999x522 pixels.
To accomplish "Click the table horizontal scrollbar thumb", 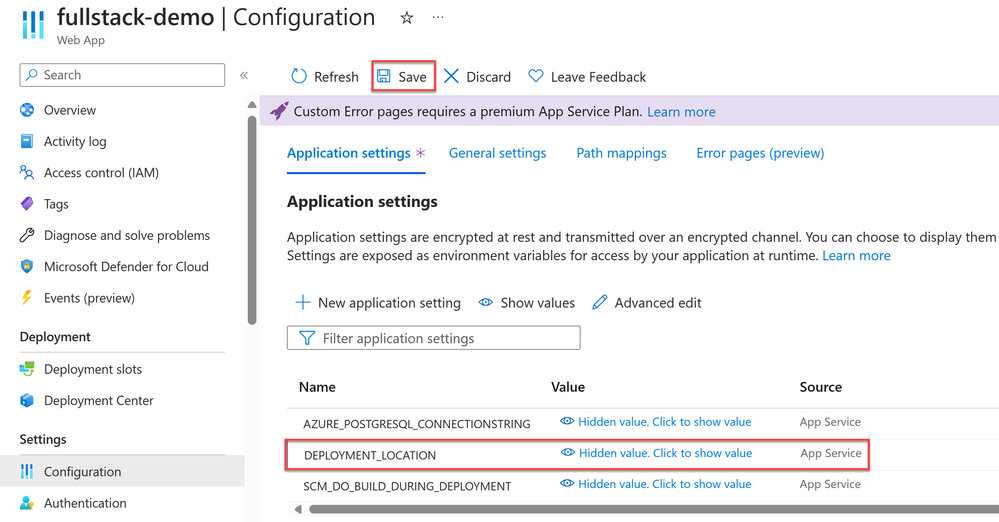I will [654, 509].
